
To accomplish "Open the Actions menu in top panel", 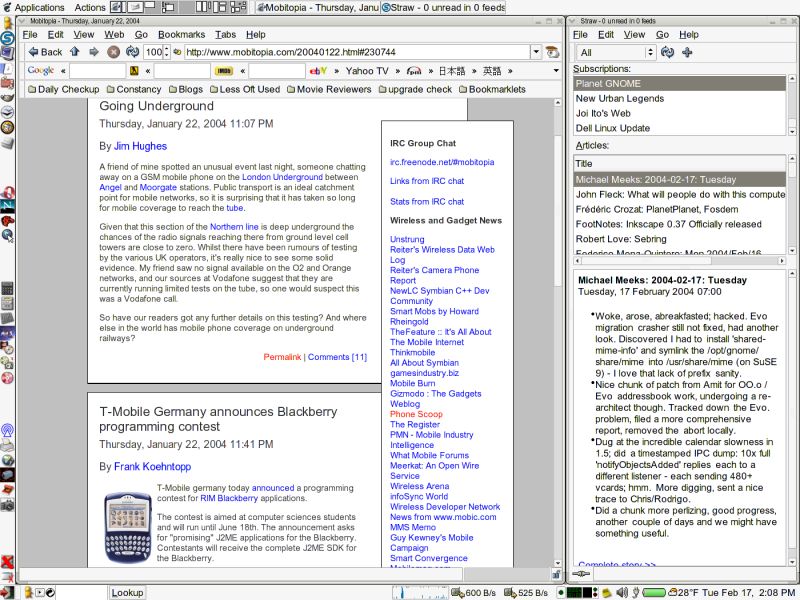I will pyautogui.click(x=90, y=7).
